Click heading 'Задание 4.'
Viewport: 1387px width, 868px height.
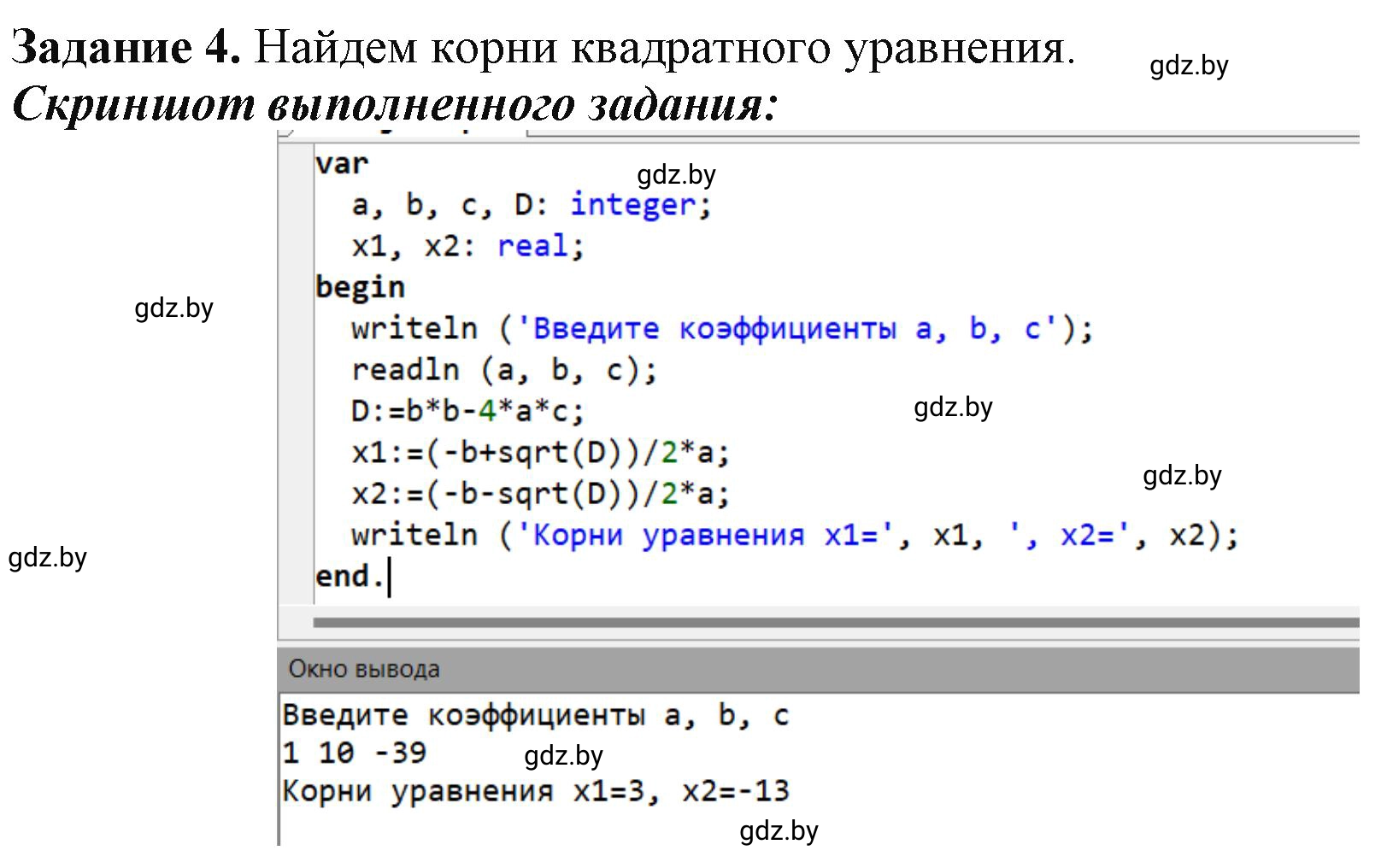point(126,46)
